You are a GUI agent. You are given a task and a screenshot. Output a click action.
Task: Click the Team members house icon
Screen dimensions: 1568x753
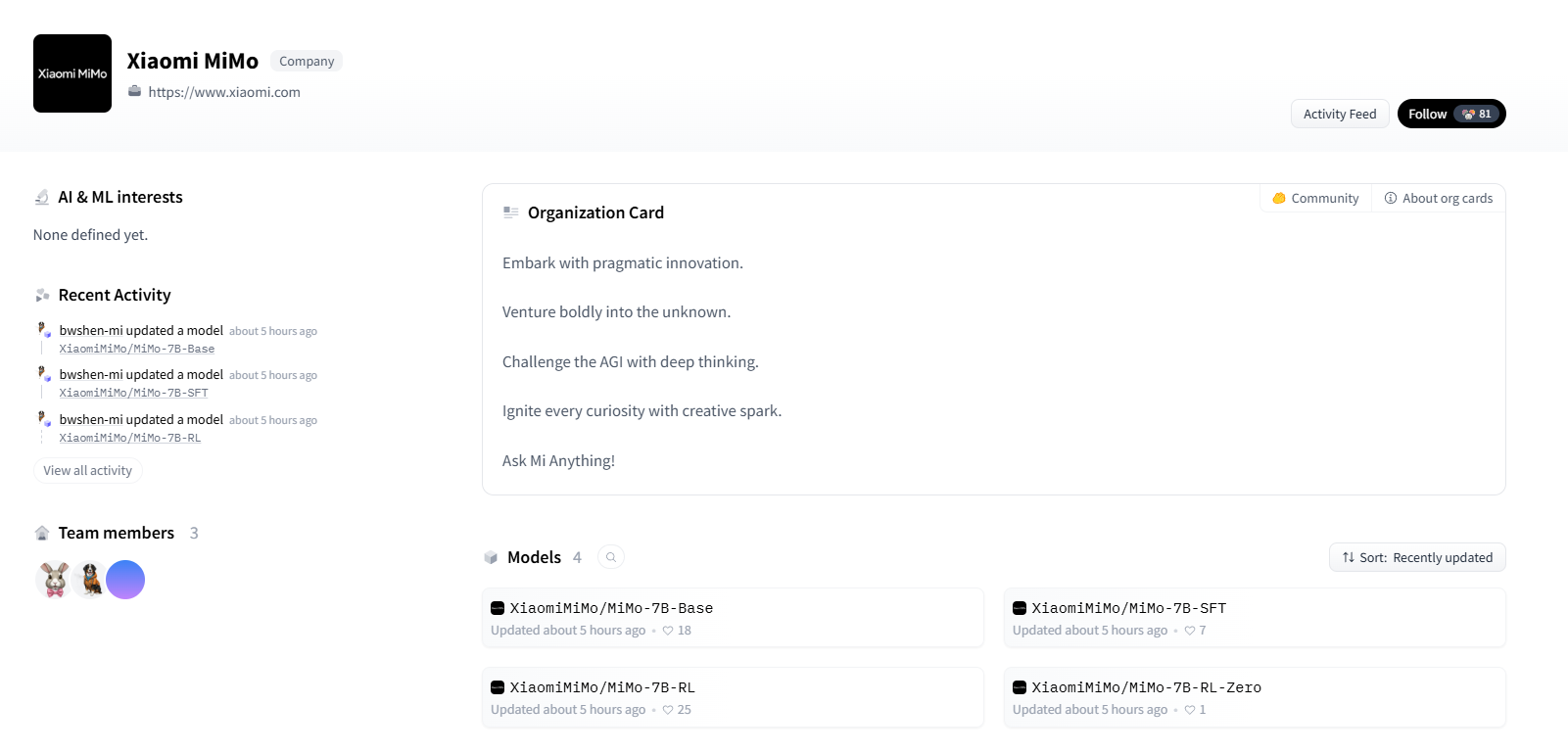[x=42, y=533]
